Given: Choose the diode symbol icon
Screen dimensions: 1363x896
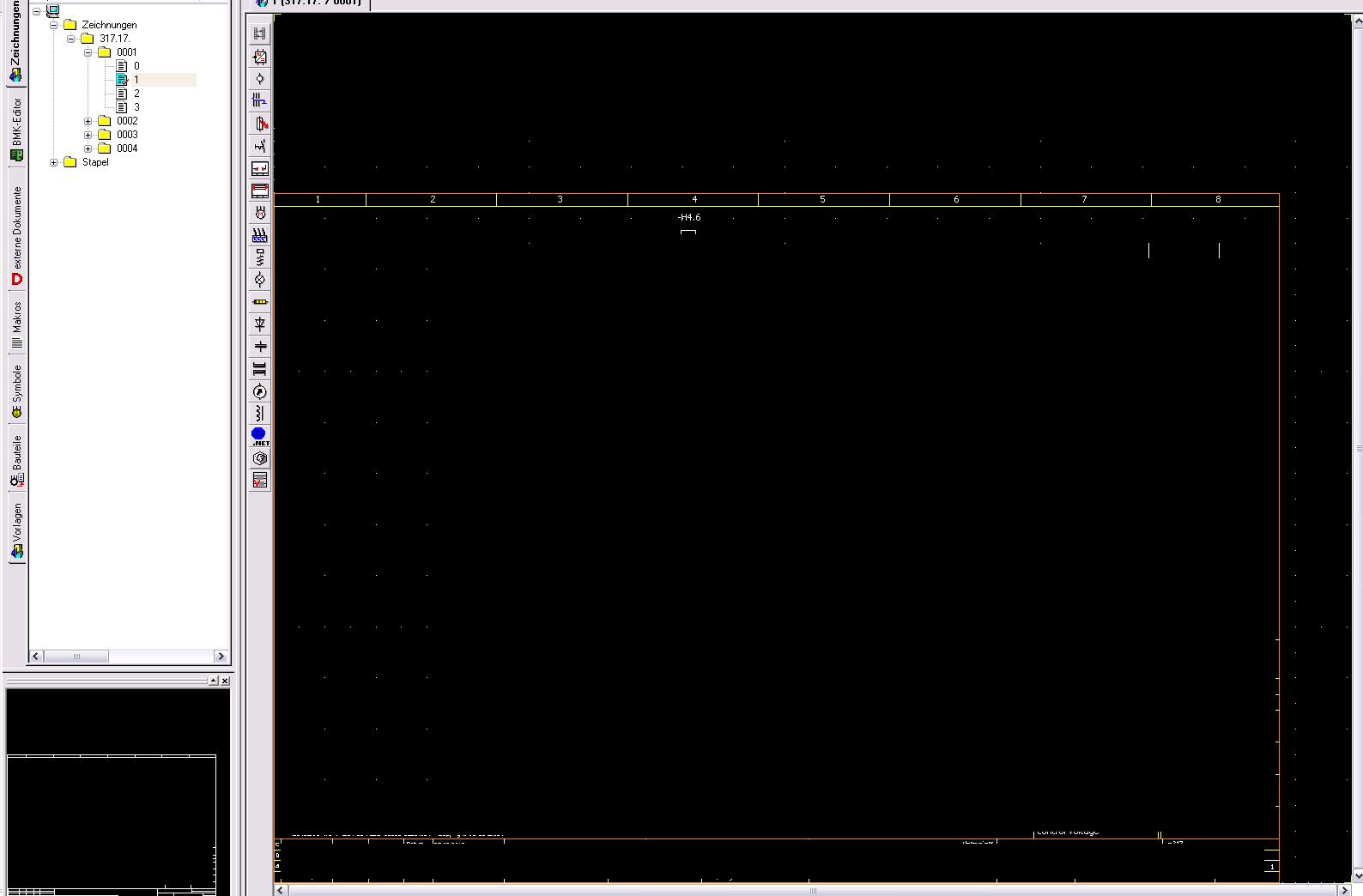Looking at the screenshot, I should point(260,324).
